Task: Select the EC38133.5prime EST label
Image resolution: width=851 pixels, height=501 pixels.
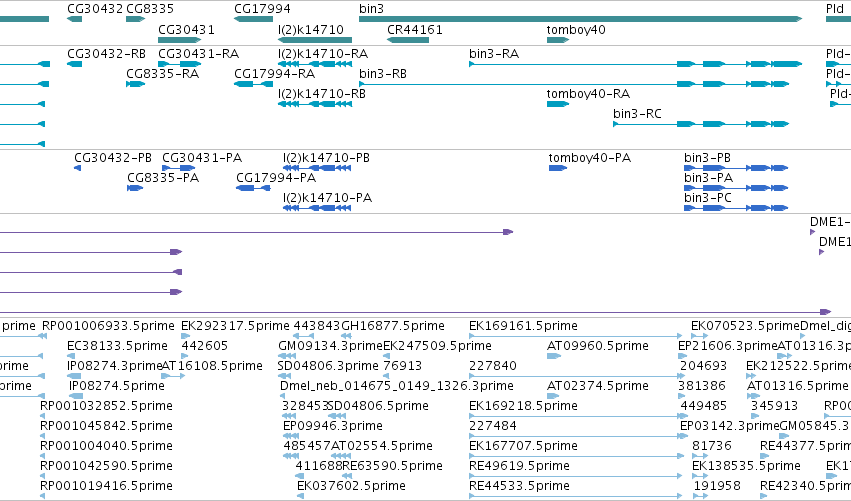Action: tap(117, 346)
